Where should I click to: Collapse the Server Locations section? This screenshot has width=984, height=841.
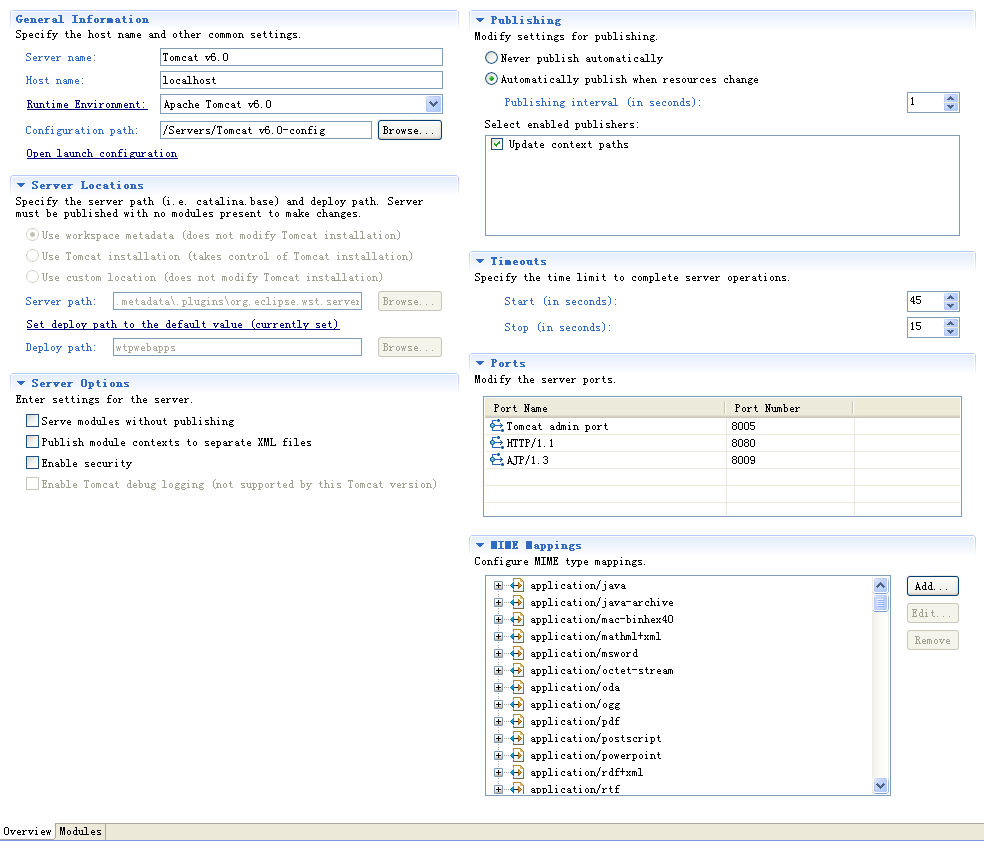pyautogui.click(x=21, y=185)
